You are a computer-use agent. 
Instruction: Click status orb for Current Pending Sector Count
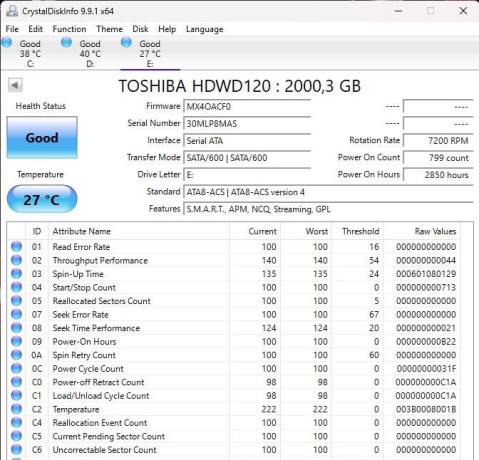click(x=16, y=436)
